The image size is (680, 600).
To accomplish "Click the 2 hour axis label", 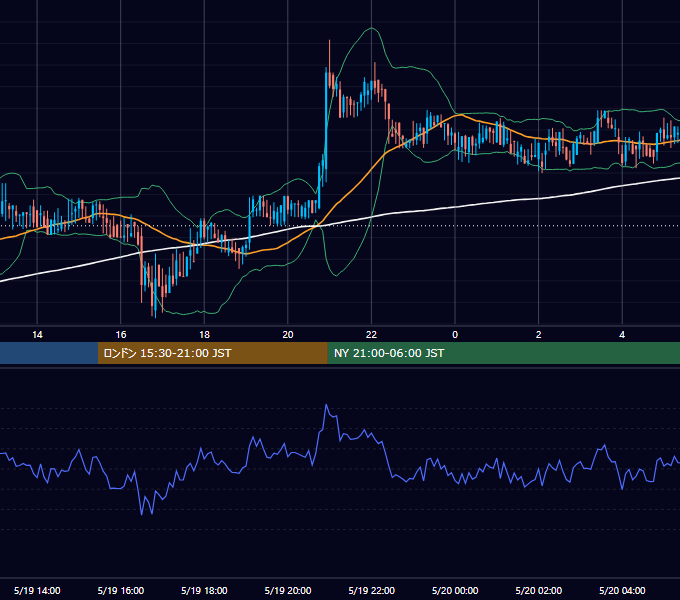I will click(539, 335).
